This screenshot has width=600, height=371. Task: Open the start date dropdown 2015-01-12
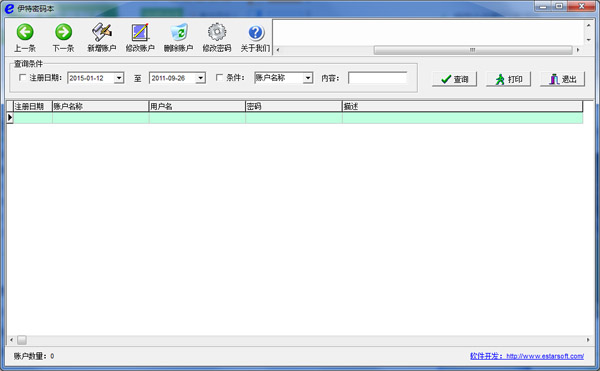119,78
